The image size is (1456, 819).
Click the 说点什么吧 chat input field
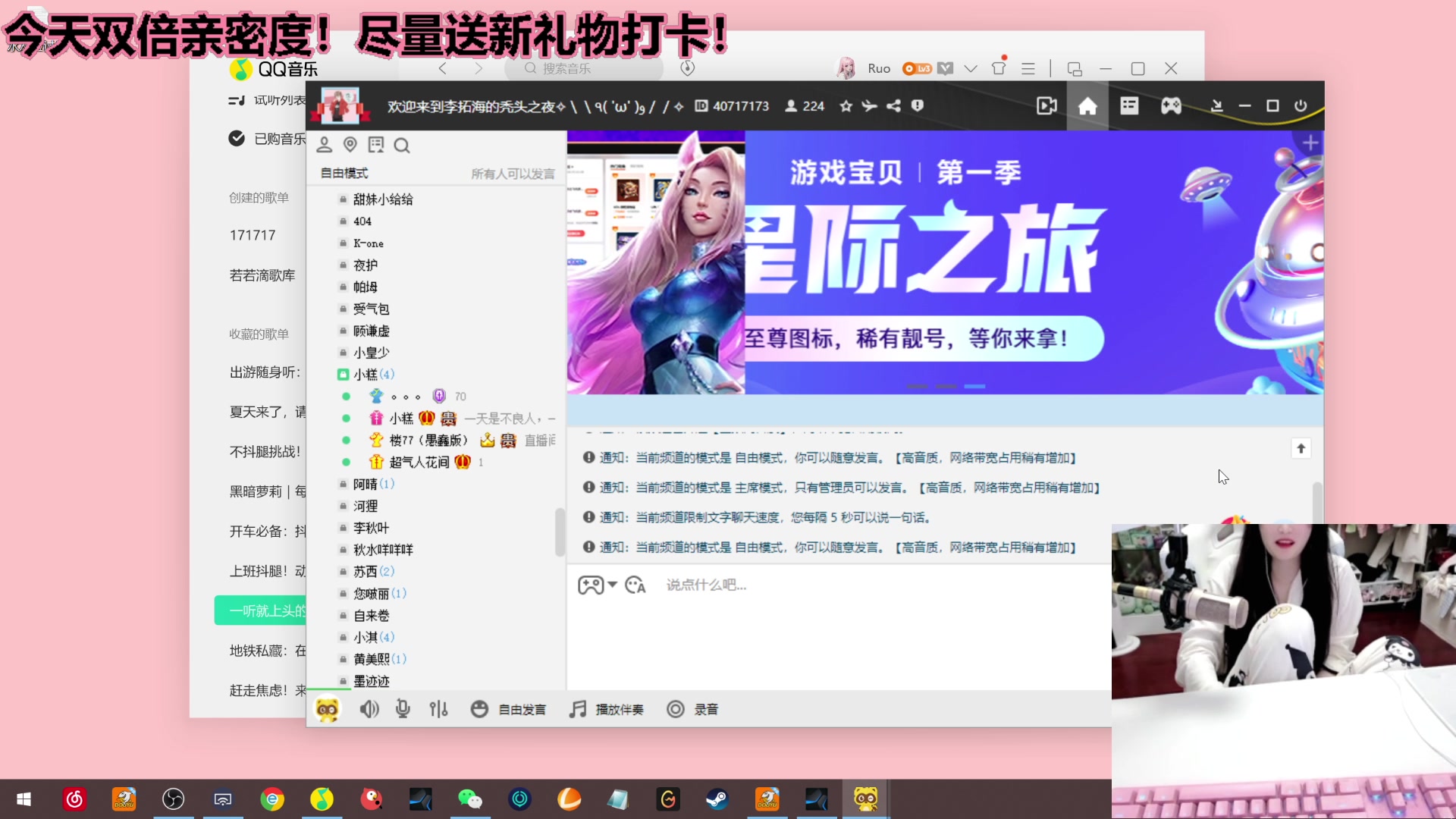(x=758, y=585)
